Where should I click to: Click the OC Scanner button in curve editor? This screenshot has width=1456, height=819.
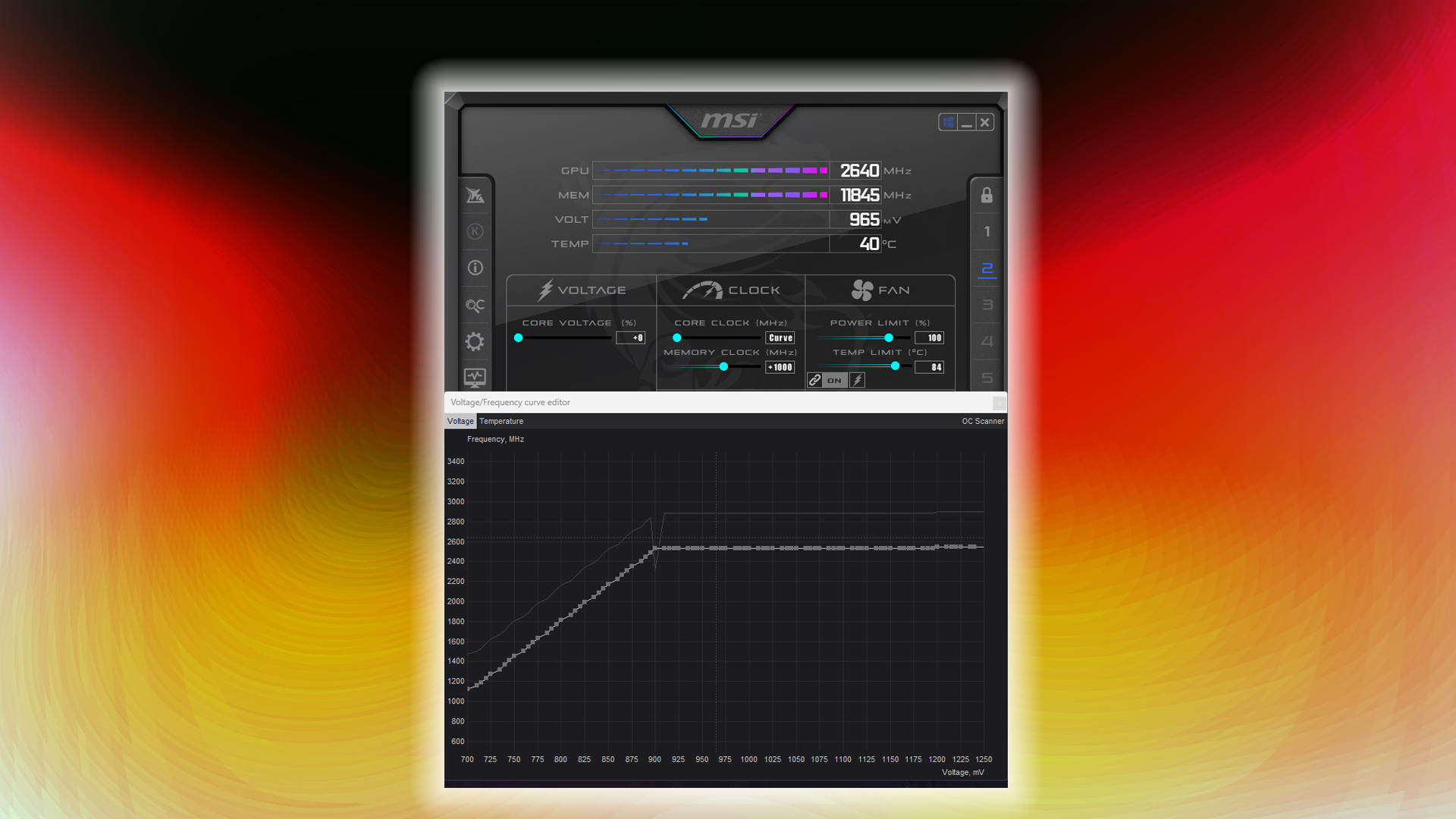[x=983, y=421]
